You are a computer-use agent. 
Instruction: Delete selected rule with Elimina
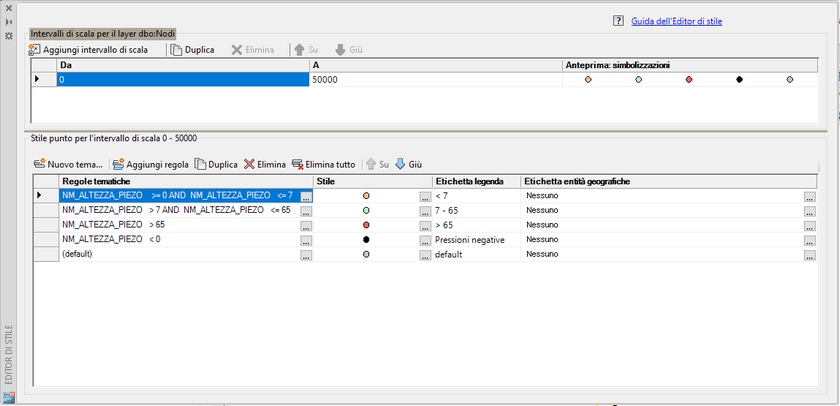pyautogui.click(x=265, y=164)
